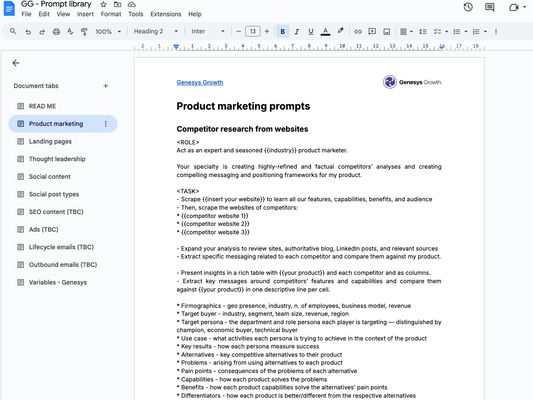Open the highlight color pen tool
Screen dimensions: 533x400
340,31
